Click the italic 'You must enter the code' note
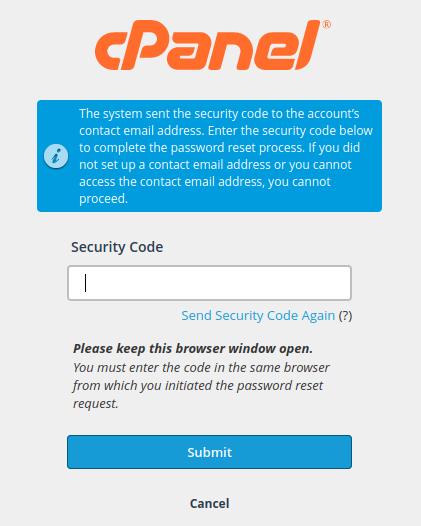Viewport: 421px width, 526px height. [201, 385]
